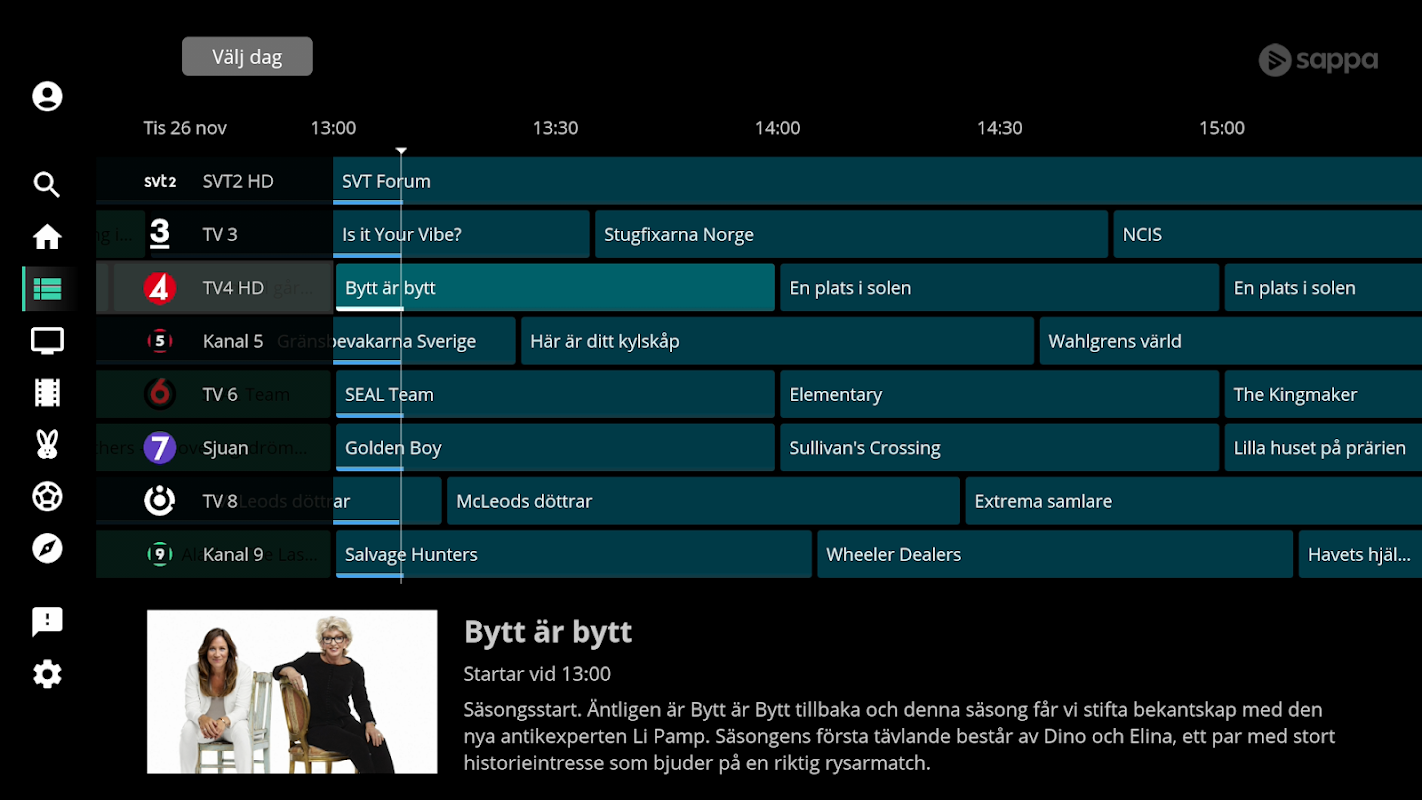Click the Startar vid 13:00 text

point(537,674)
